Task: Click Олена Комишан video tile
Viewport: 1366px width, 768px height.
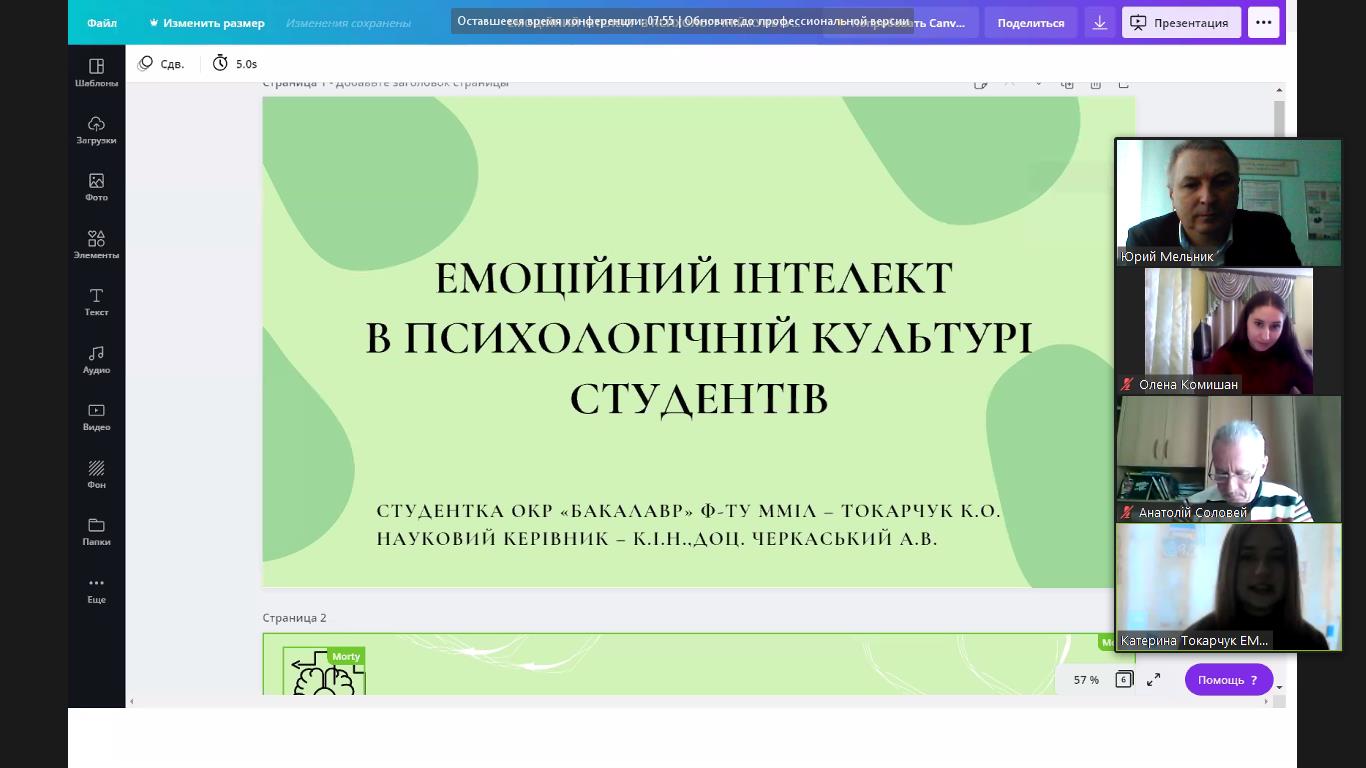Action: [1228, 331]
